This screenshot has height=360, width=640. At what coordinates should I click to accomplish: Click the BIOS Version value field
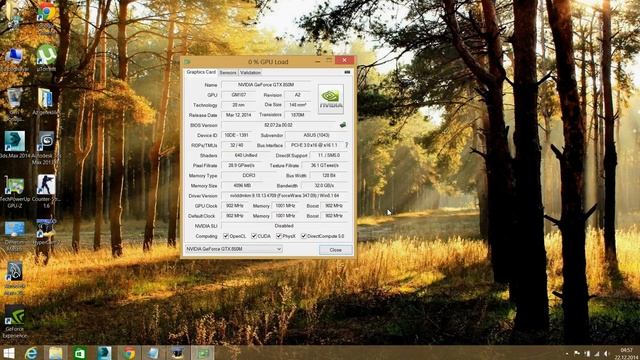click(x=279, y=125)
